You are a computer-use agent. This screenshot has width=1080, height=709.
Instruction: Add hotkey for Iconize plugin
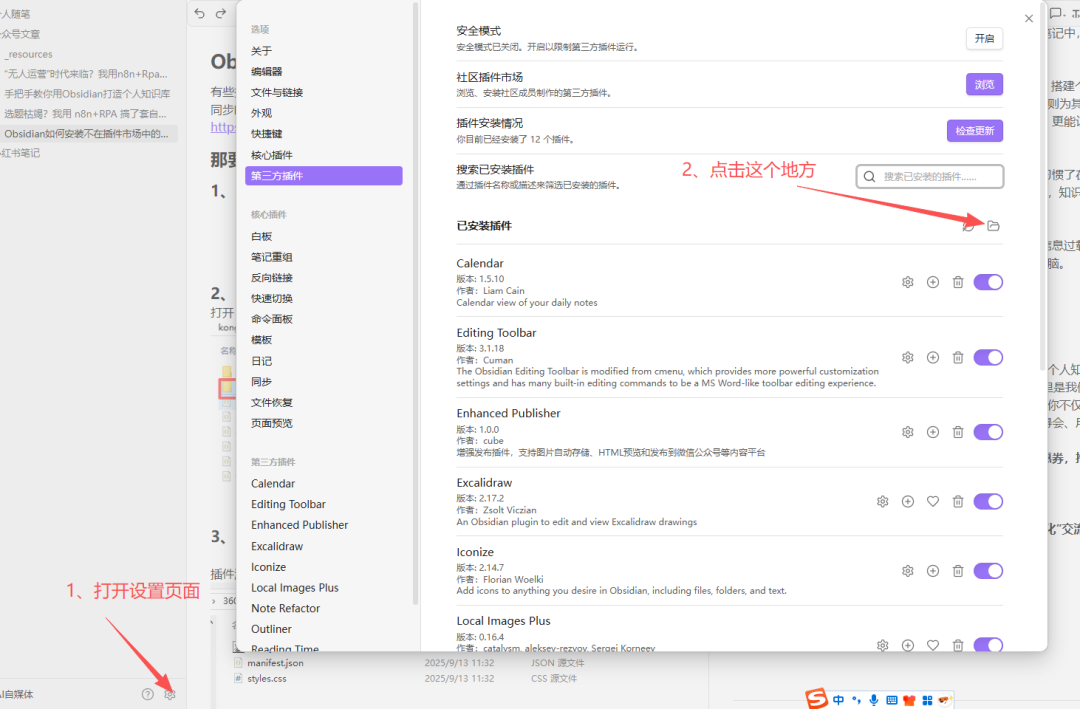coord(933,571)
